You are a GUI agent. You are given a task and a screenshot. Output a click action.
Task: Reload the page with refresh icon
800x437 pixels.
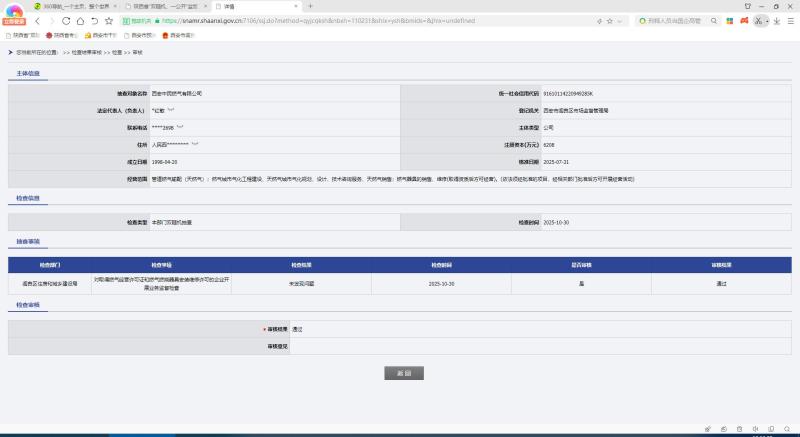66,20
